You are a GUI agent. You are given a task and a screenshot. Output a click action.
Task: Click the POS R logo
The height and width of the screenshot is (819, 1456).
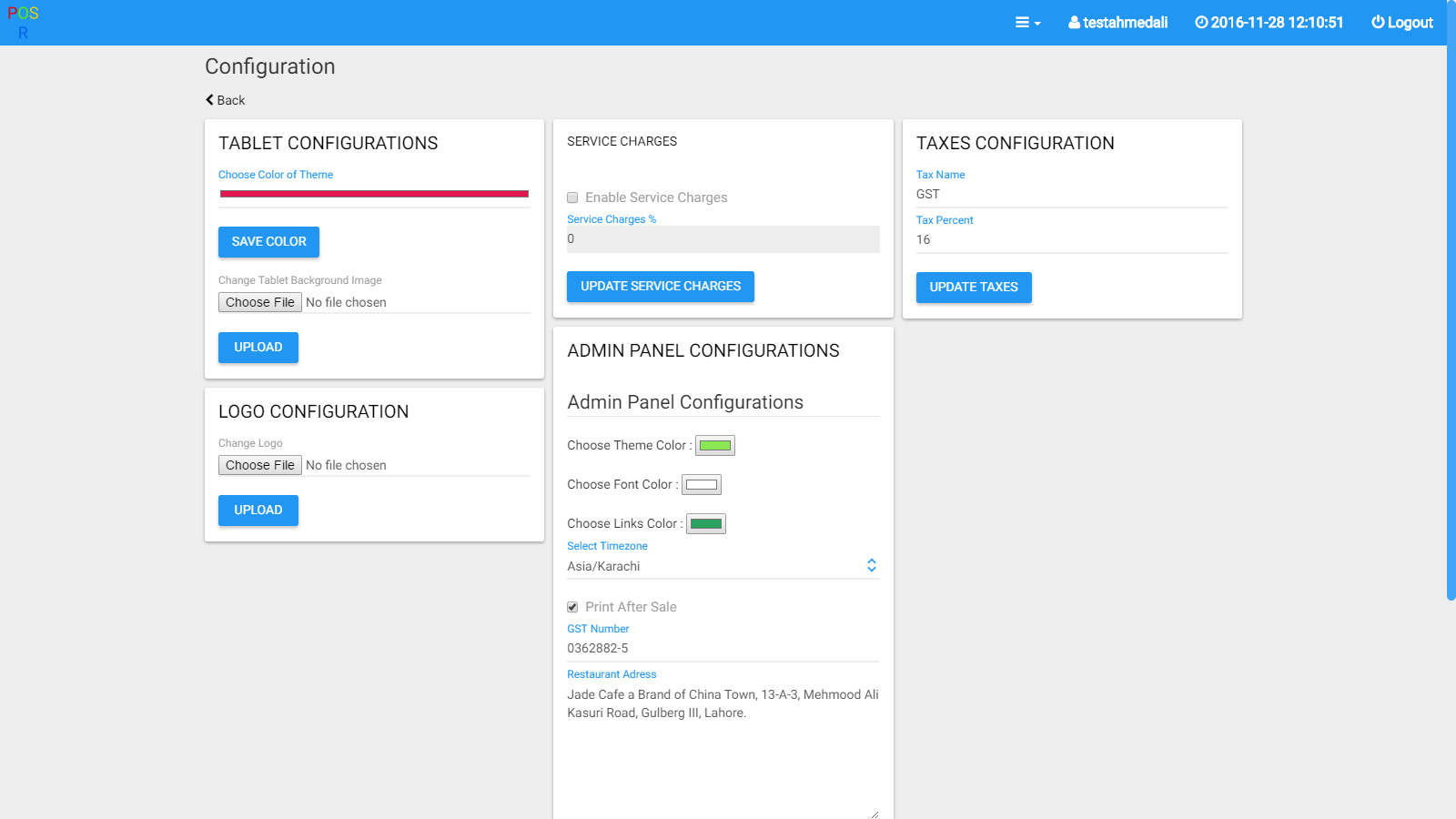click(23, 23)
